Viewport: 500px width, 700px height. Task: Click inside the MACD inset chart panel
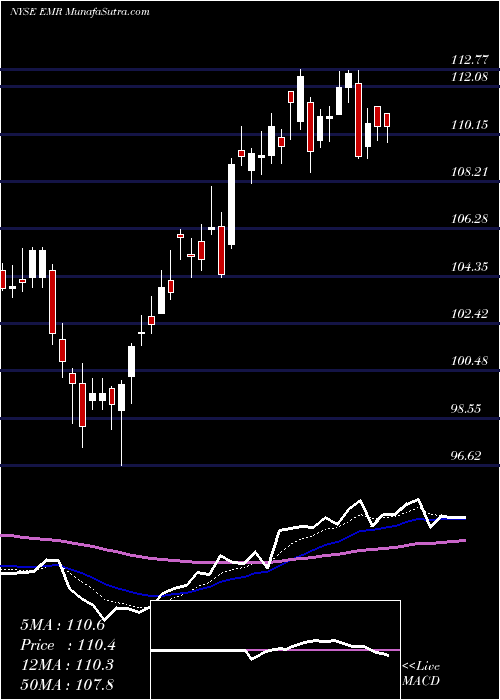tap(275, 650)
